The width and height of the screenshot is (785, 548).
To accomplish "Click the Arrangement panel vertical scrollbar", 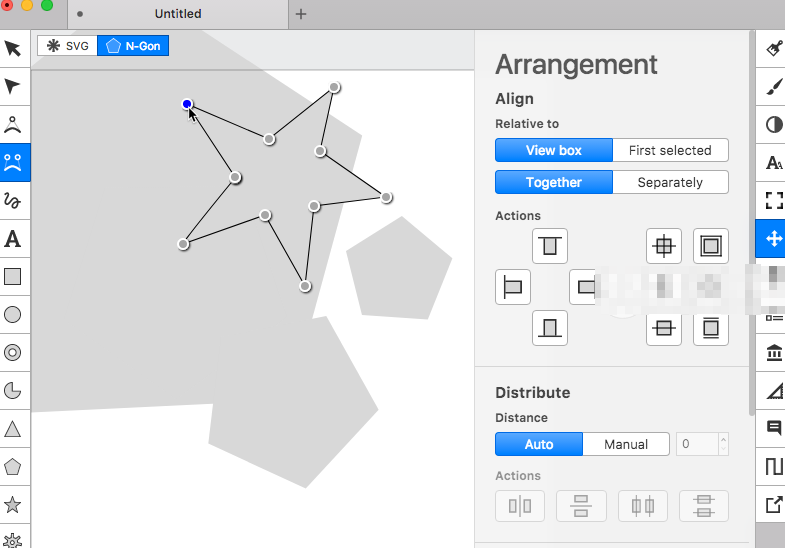I will pyautogui.click(x=751, y=223).
